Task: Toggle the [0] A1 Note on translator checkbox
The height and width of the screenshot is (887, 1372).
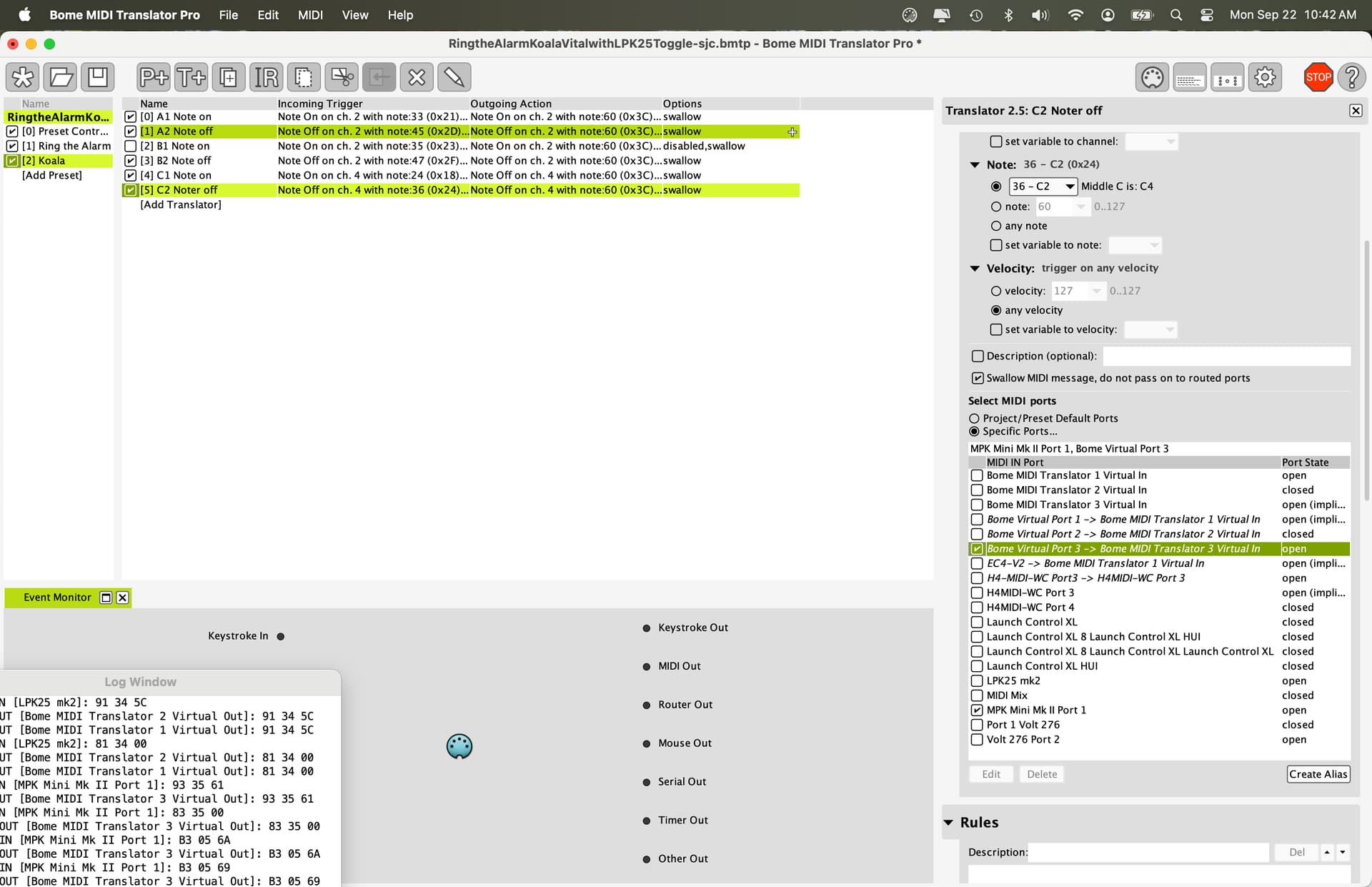Action: point(131,117)
